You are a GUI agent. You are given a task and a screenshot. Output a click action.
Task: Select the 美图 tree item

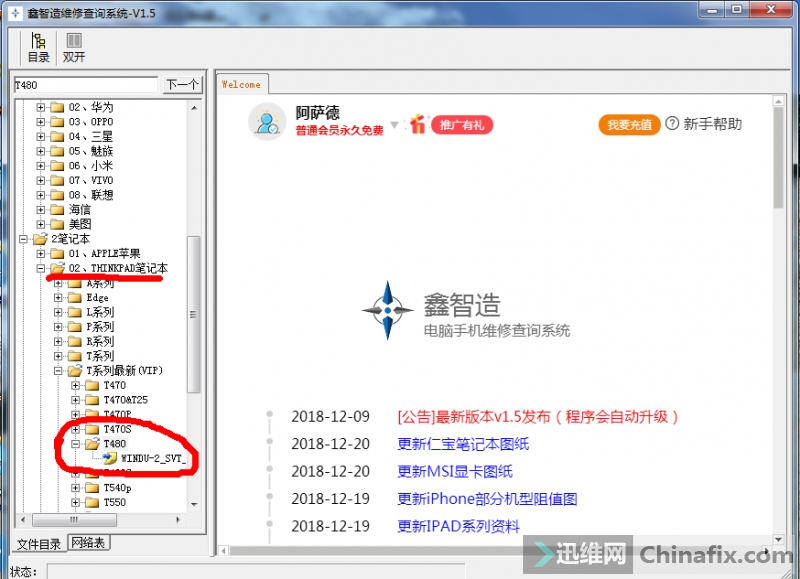coord(80,224)
